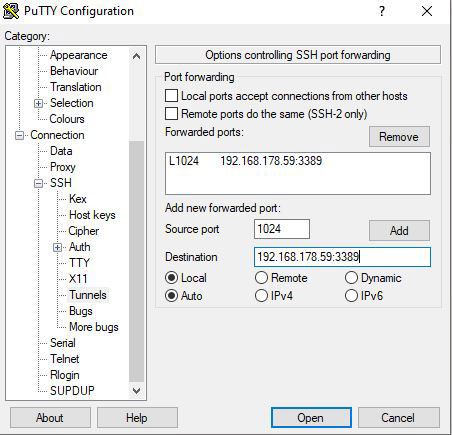This screenshot has width=452, height=435.
Task: Open the SUPDUP category
Action: pos(72,391)
